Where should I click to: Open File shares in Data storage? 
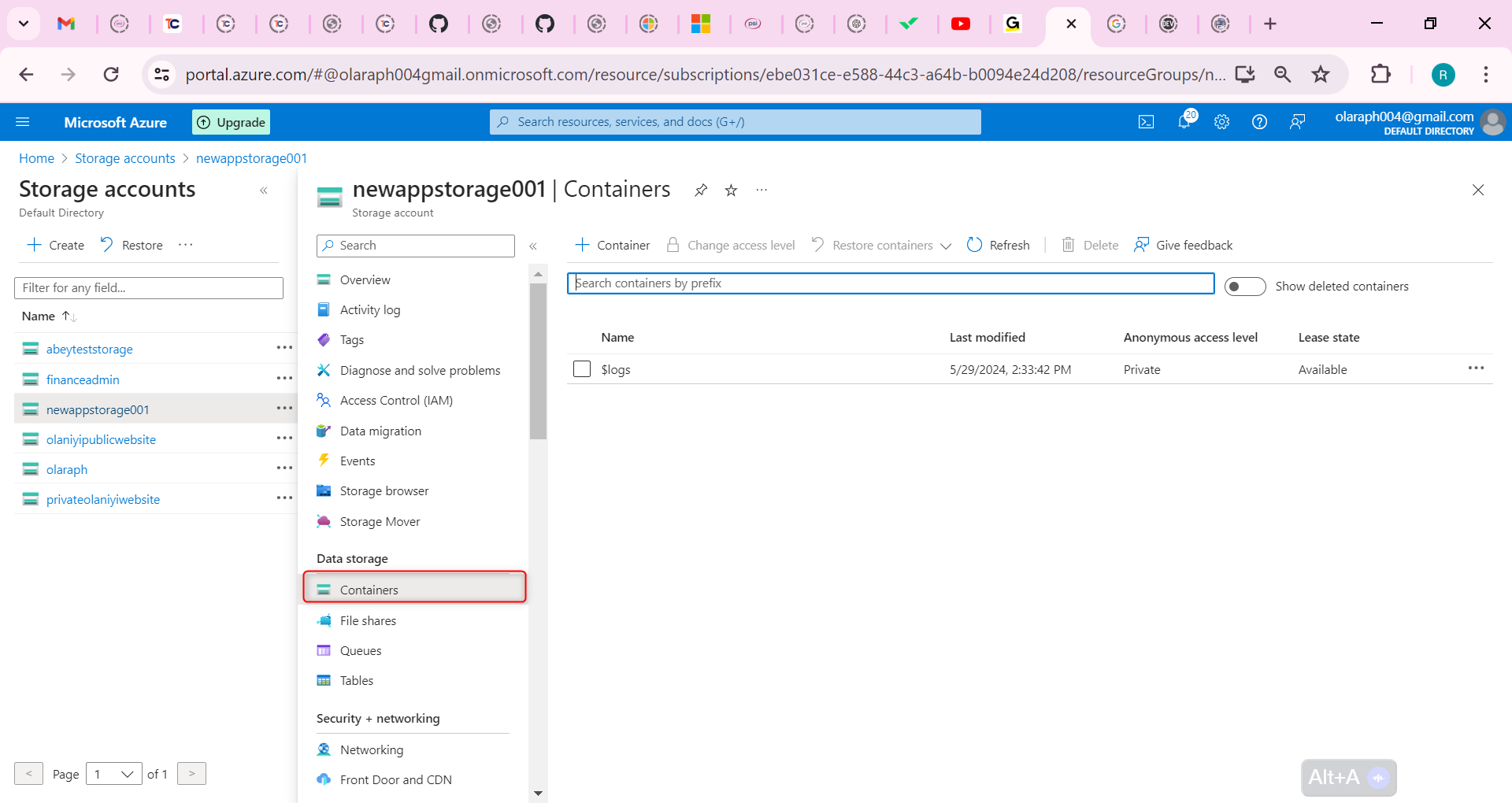(x=368, y=620)
